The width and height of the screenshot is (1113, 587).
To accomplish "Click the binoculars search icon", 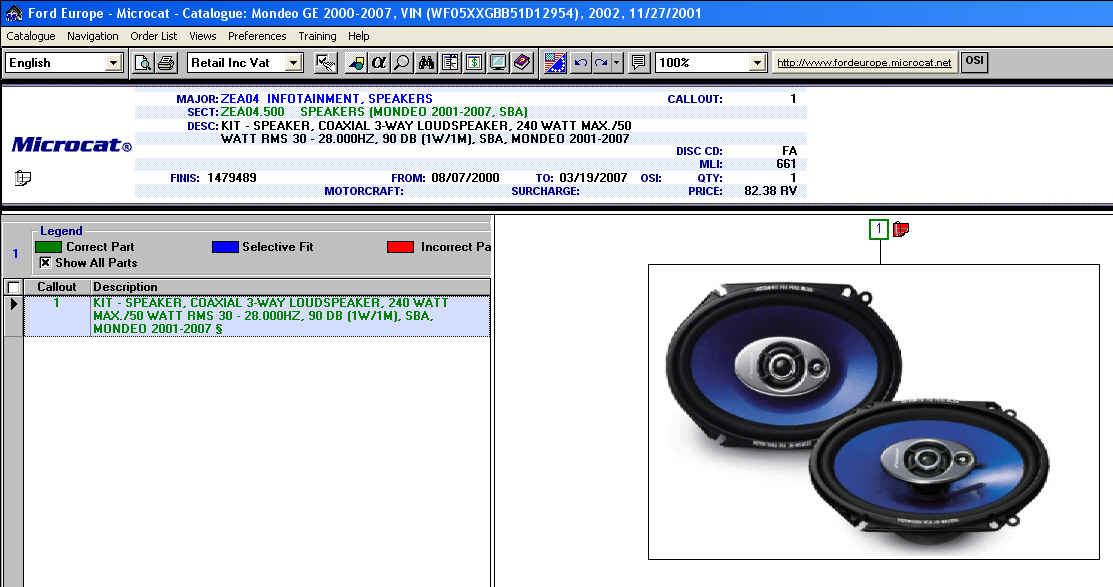I will 426,63.
